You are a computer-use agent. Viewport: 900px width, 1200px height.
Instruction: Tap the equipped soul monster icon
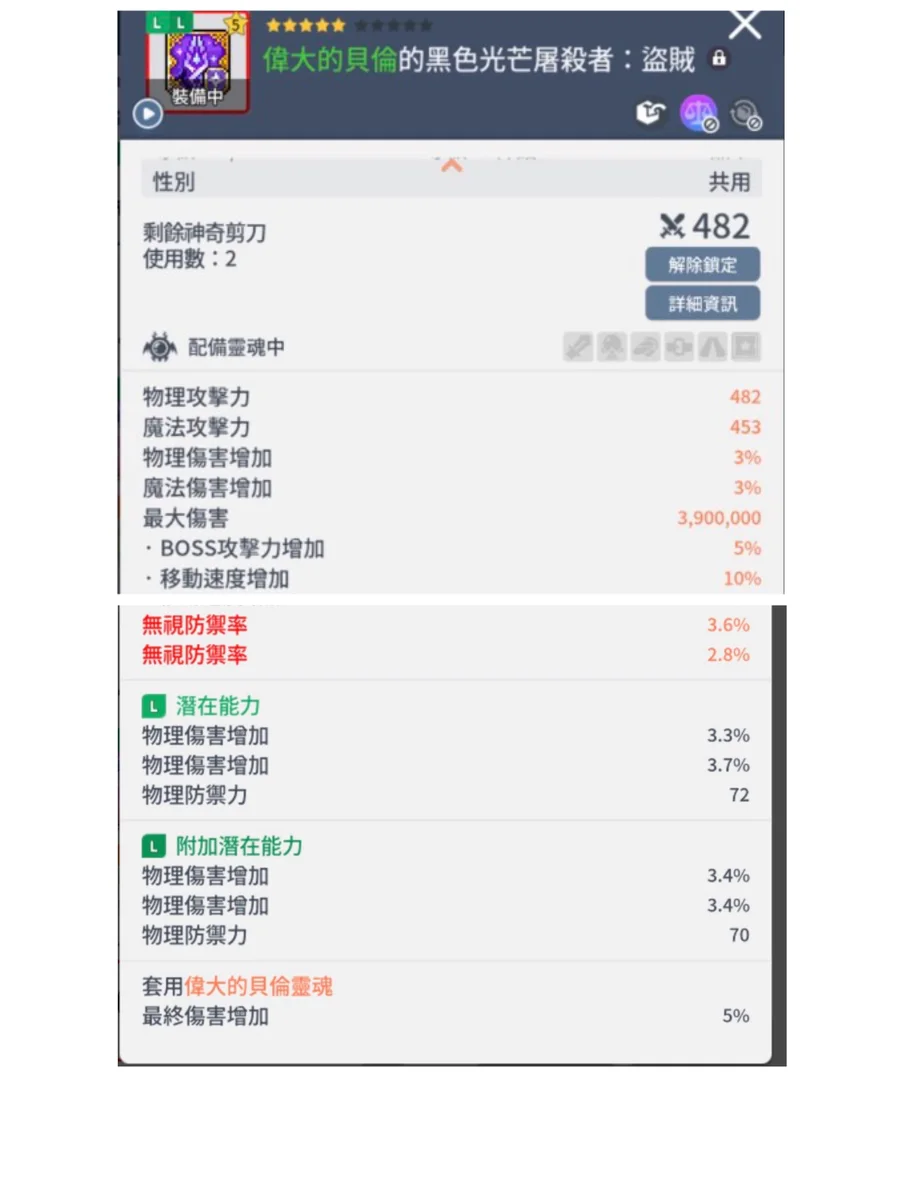coord(160,348)
